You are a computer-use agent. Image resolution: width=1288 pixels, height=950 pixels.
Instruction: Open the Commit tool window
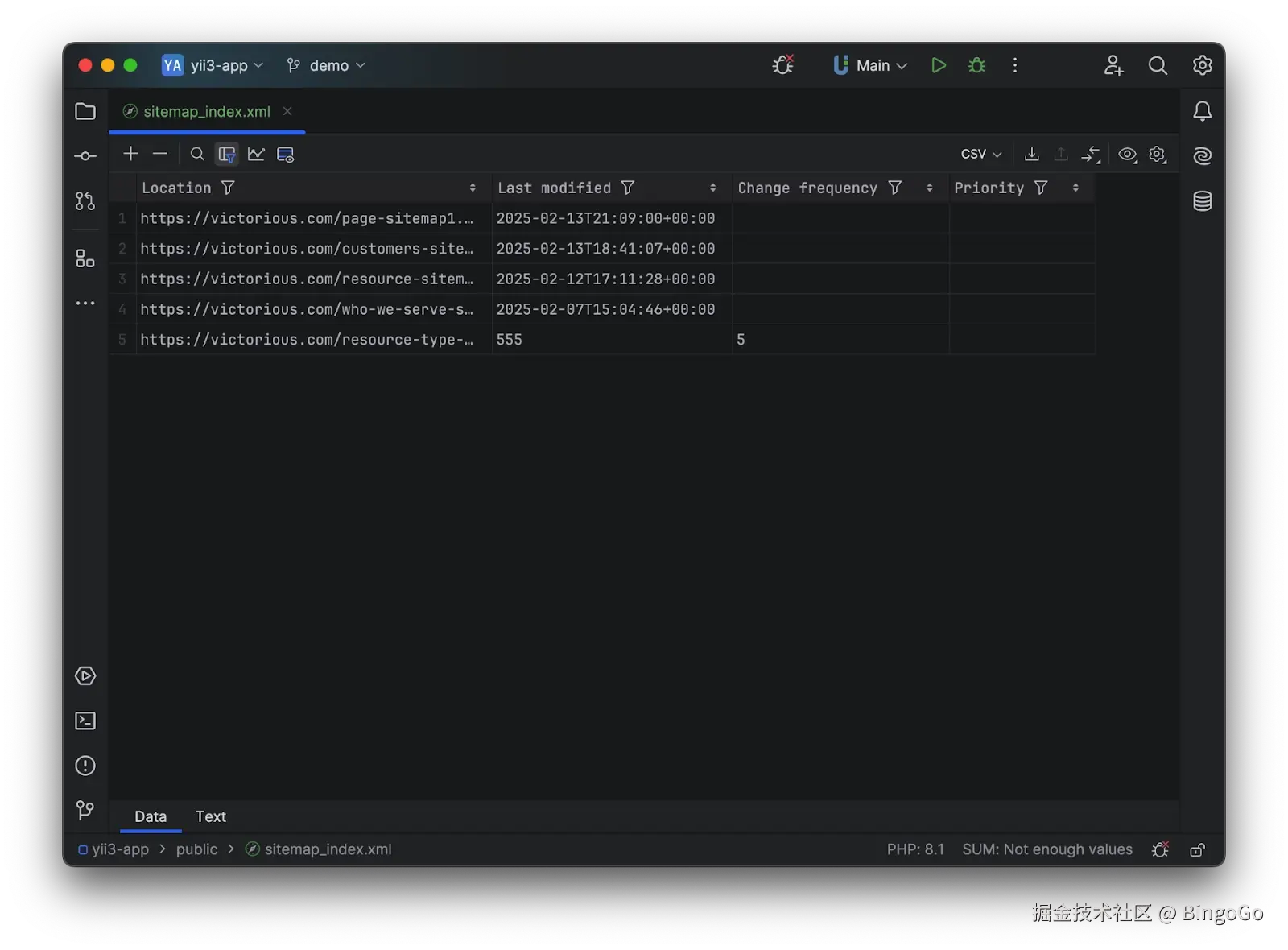click(85, 155)
